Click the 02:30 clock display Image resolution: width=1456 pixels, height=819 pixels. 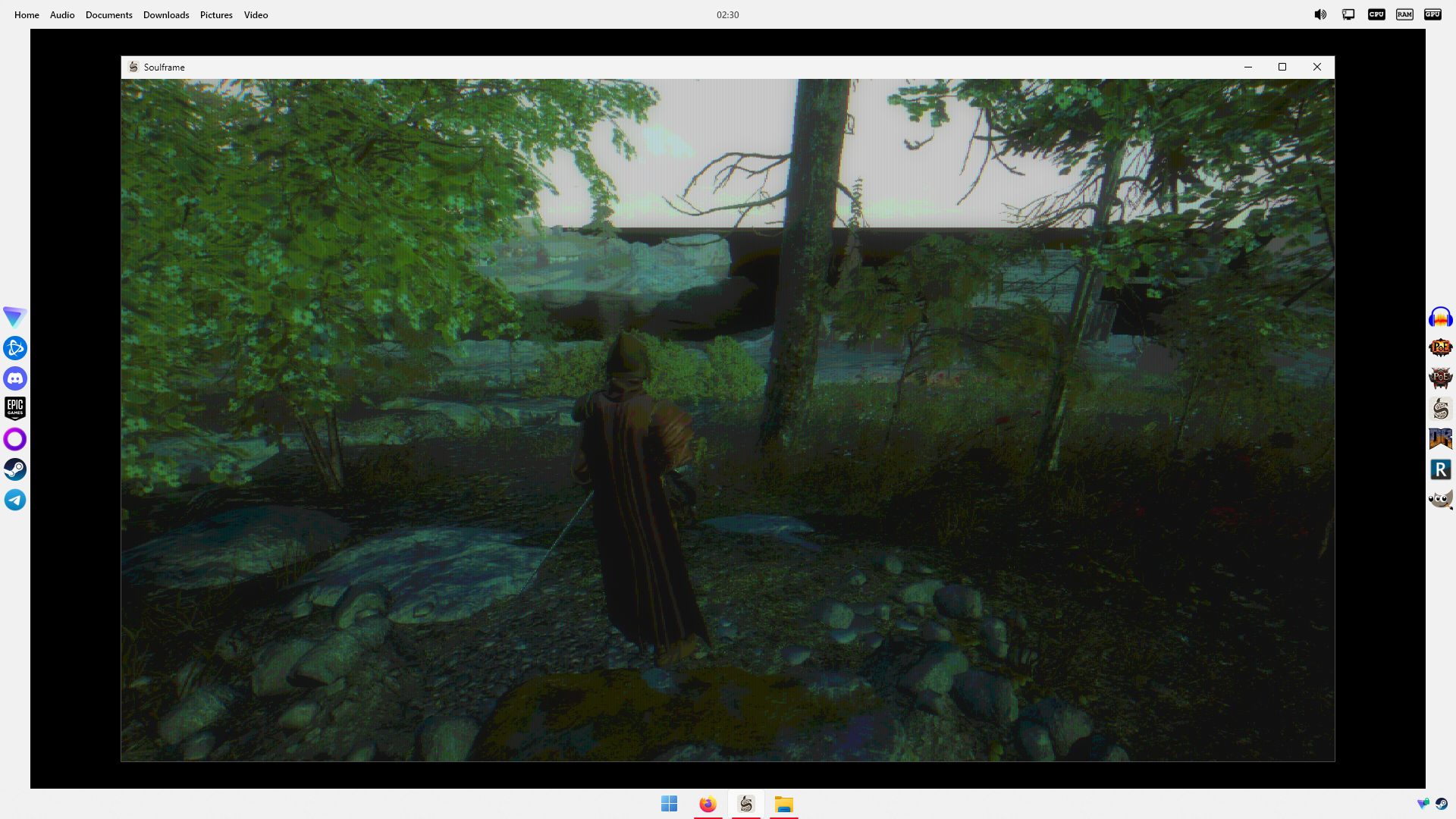click(727, 15)
